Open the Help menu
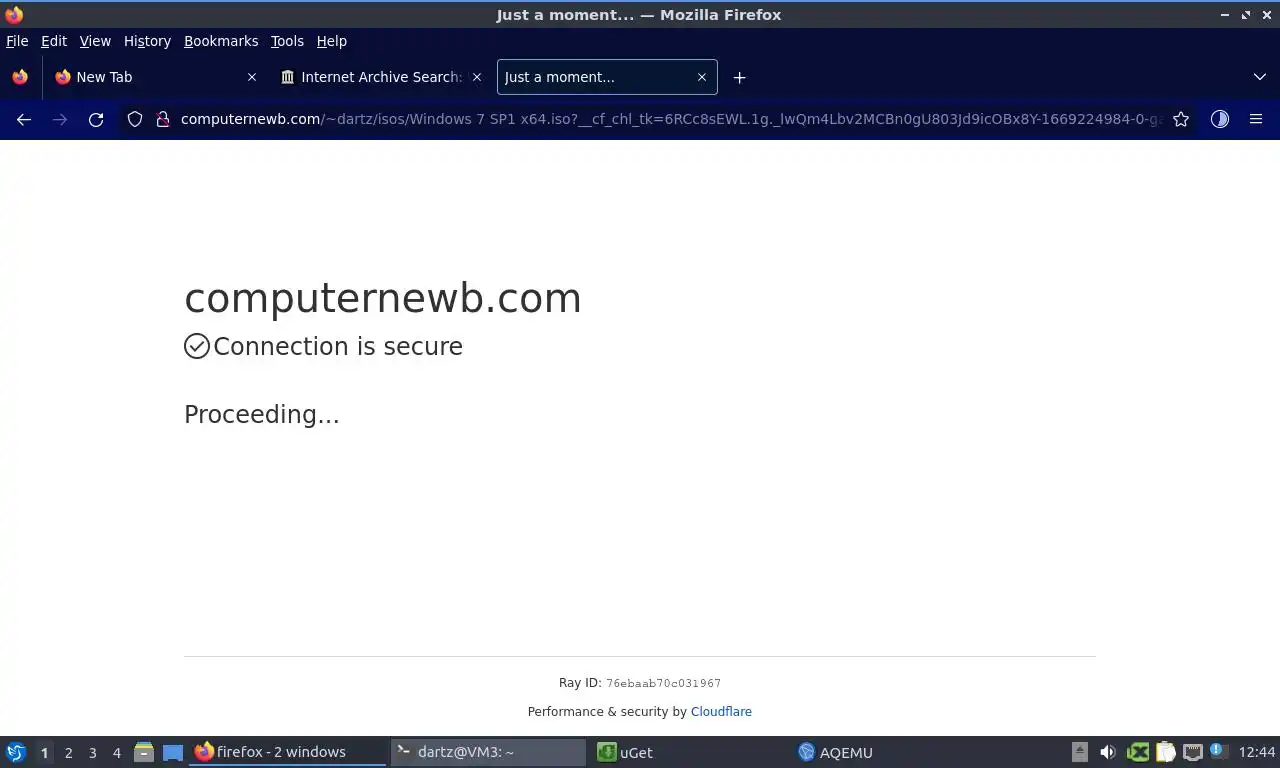 (x=332, y=41)
